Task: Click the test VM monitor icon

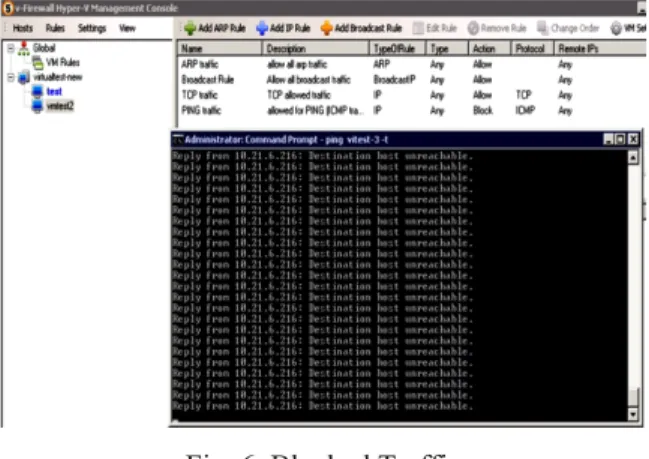Action: tap(37, 91)
